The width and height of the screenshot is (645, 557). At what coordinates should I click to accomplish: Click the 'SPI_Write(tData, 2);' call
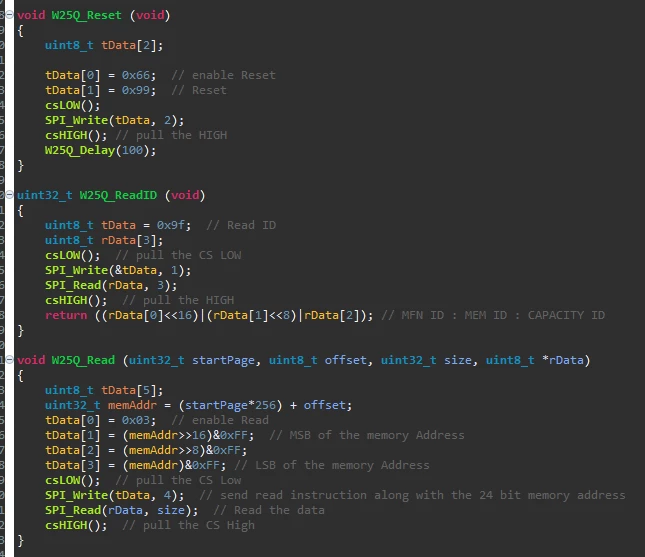click(114, 120)
